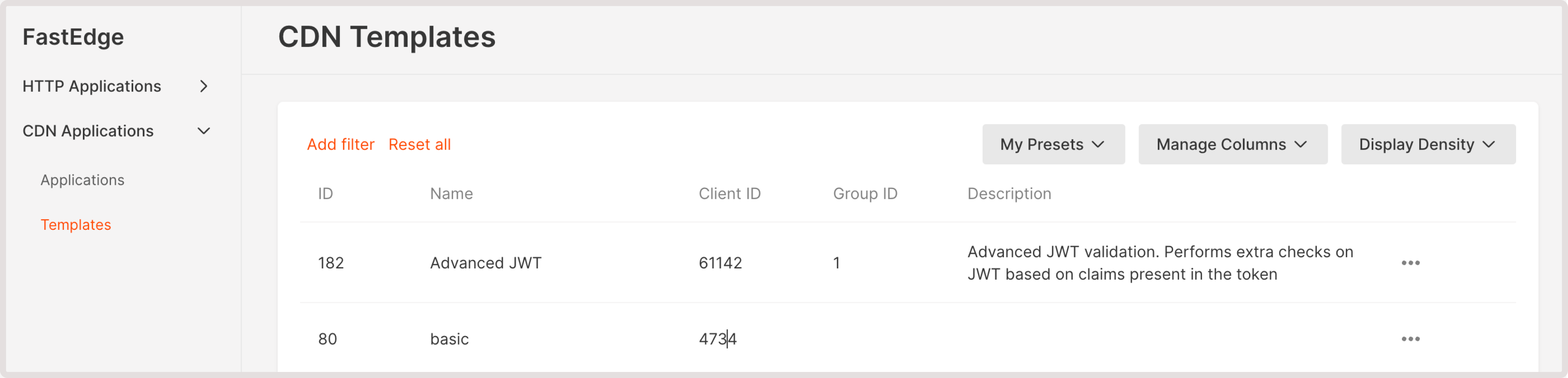
Task: Open the actions menu for the basic template row
Action: click(x=1411, y=339)
